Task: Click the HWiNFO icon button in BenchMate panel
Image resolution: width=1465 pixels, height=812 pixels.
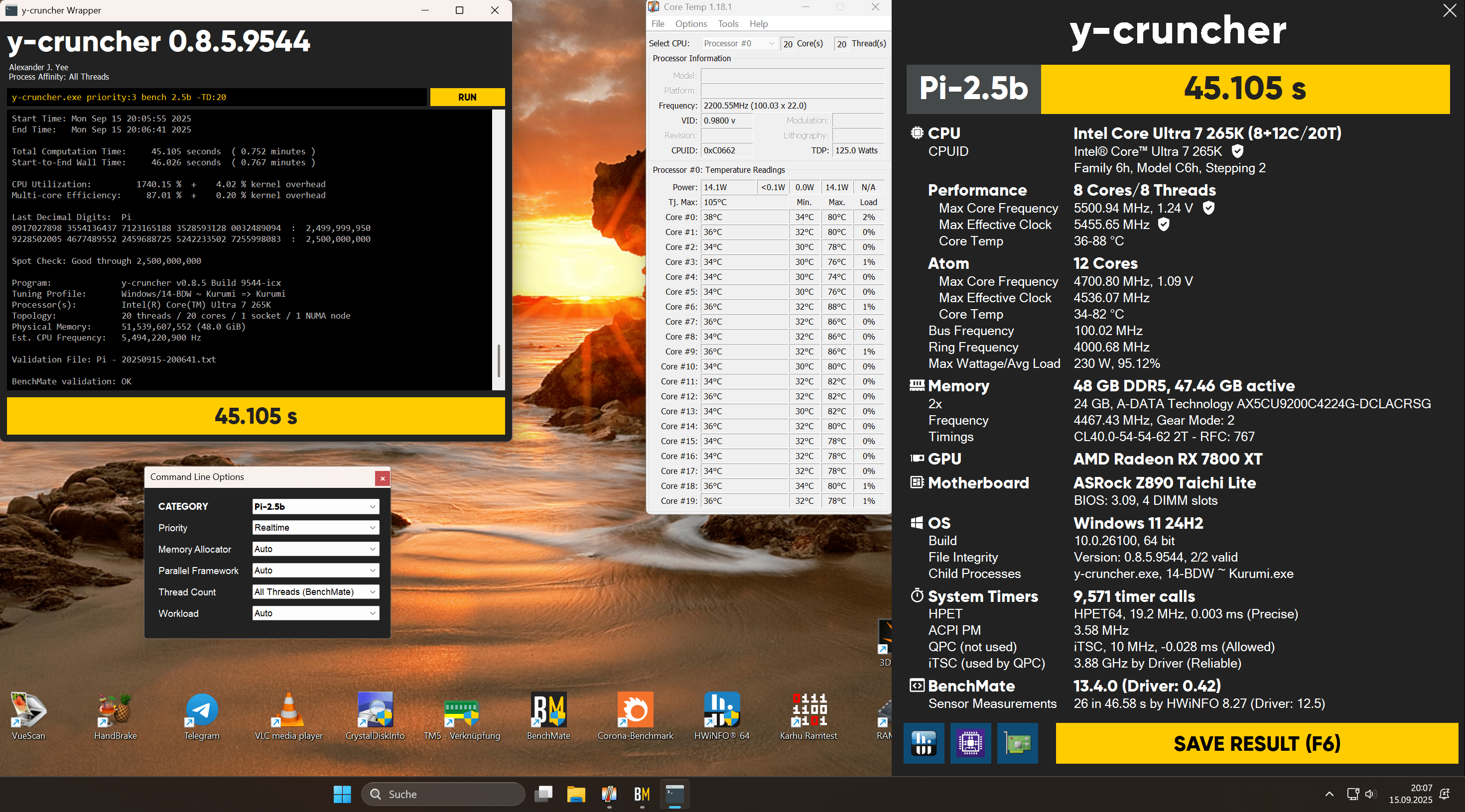Action: (924, 743)
